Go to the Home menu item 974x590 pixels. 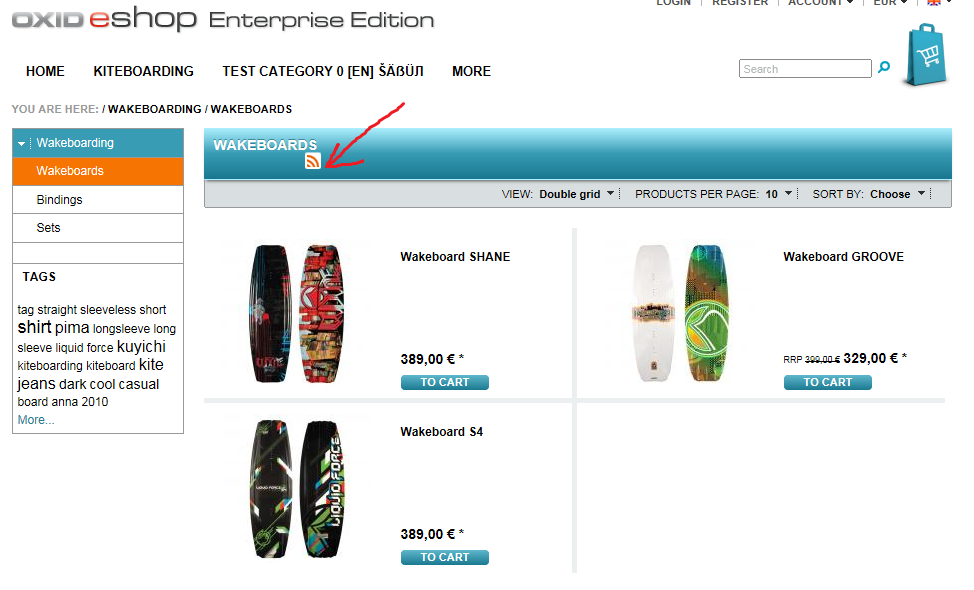[x=45, y=71]
